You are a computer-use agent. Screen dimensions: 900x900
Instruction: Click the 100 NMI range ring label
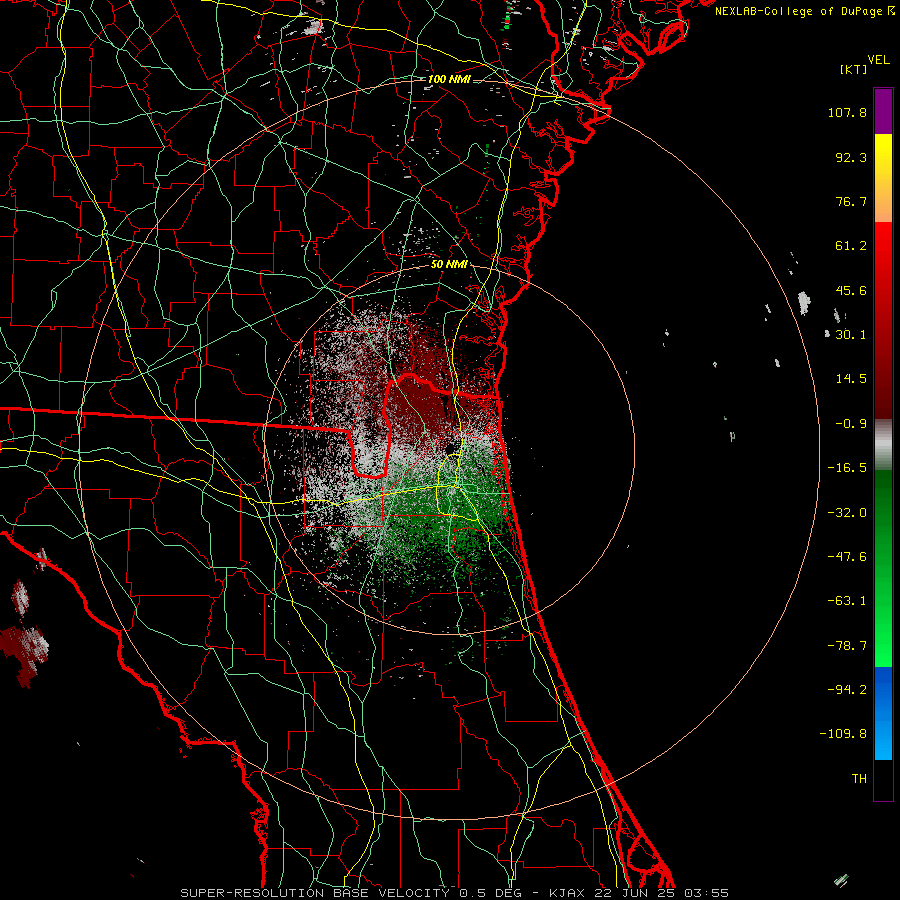[x=449, y=79]
